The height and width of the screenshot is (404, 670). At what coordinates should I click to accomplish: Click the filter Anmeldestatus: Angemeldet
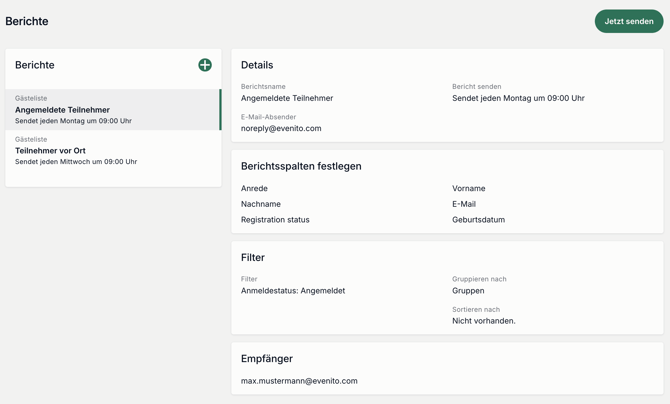point(293,291)
